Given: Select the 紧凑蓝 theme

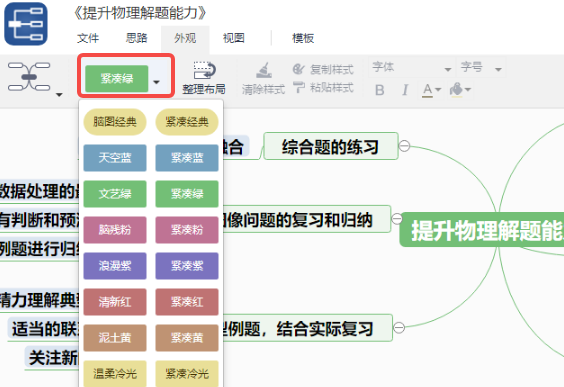Looking at the screenshot, I should [x=187, y=158].
